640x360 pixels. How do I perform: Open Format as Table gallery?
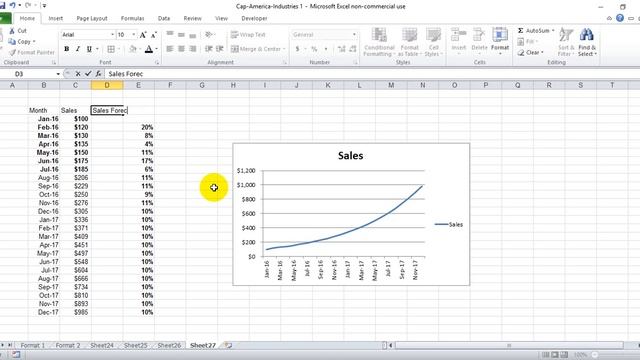pos(409,42)
